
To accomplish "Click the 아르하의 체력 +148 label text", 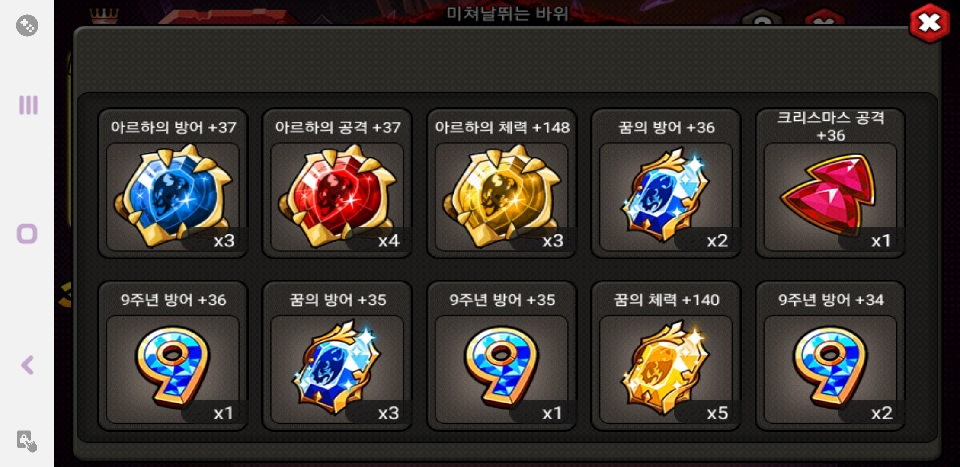I will coord(502,127).
